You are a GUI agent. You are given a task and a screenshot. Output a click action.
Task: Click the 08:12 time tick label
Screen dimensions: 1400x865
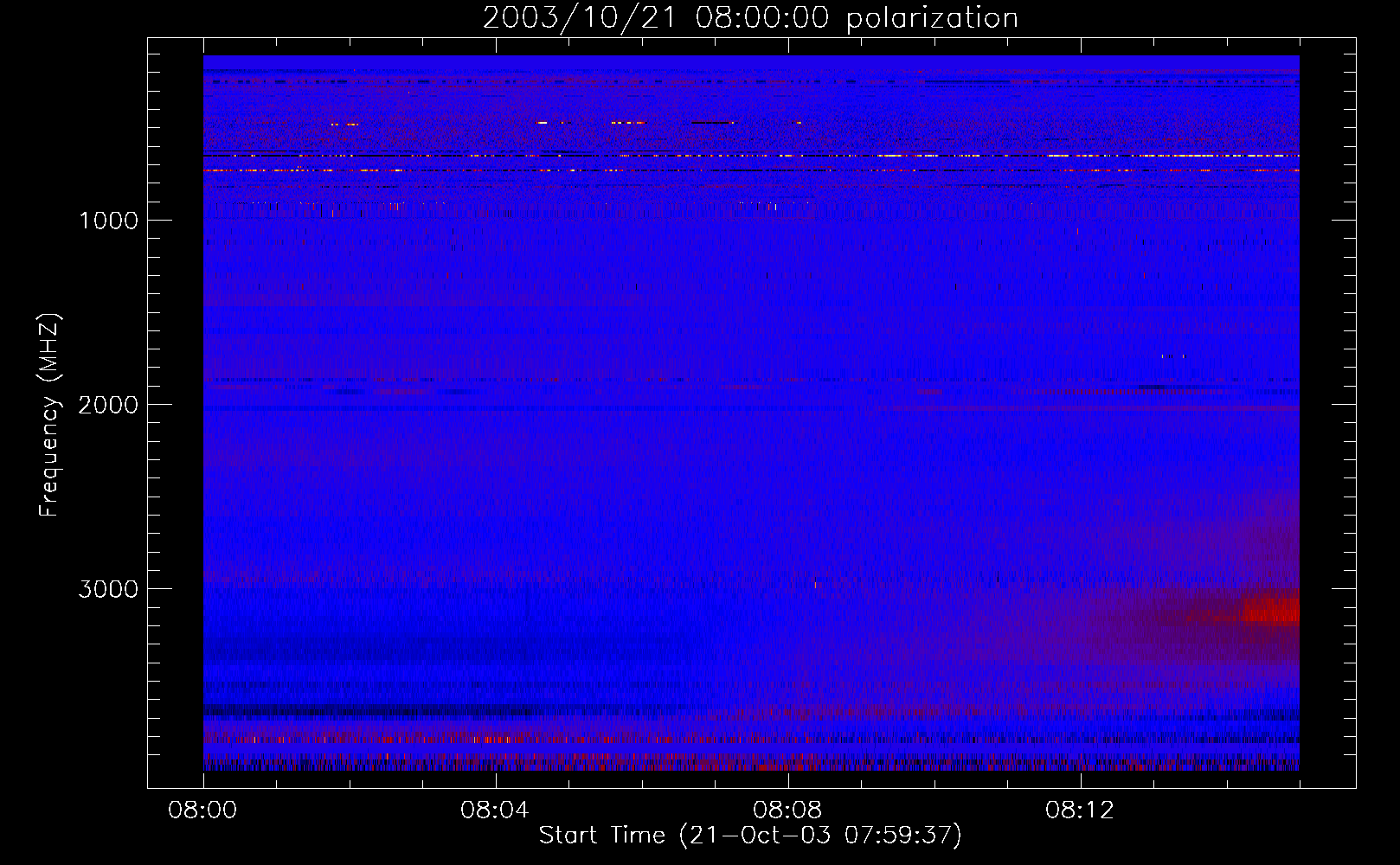pos(1080,811)
